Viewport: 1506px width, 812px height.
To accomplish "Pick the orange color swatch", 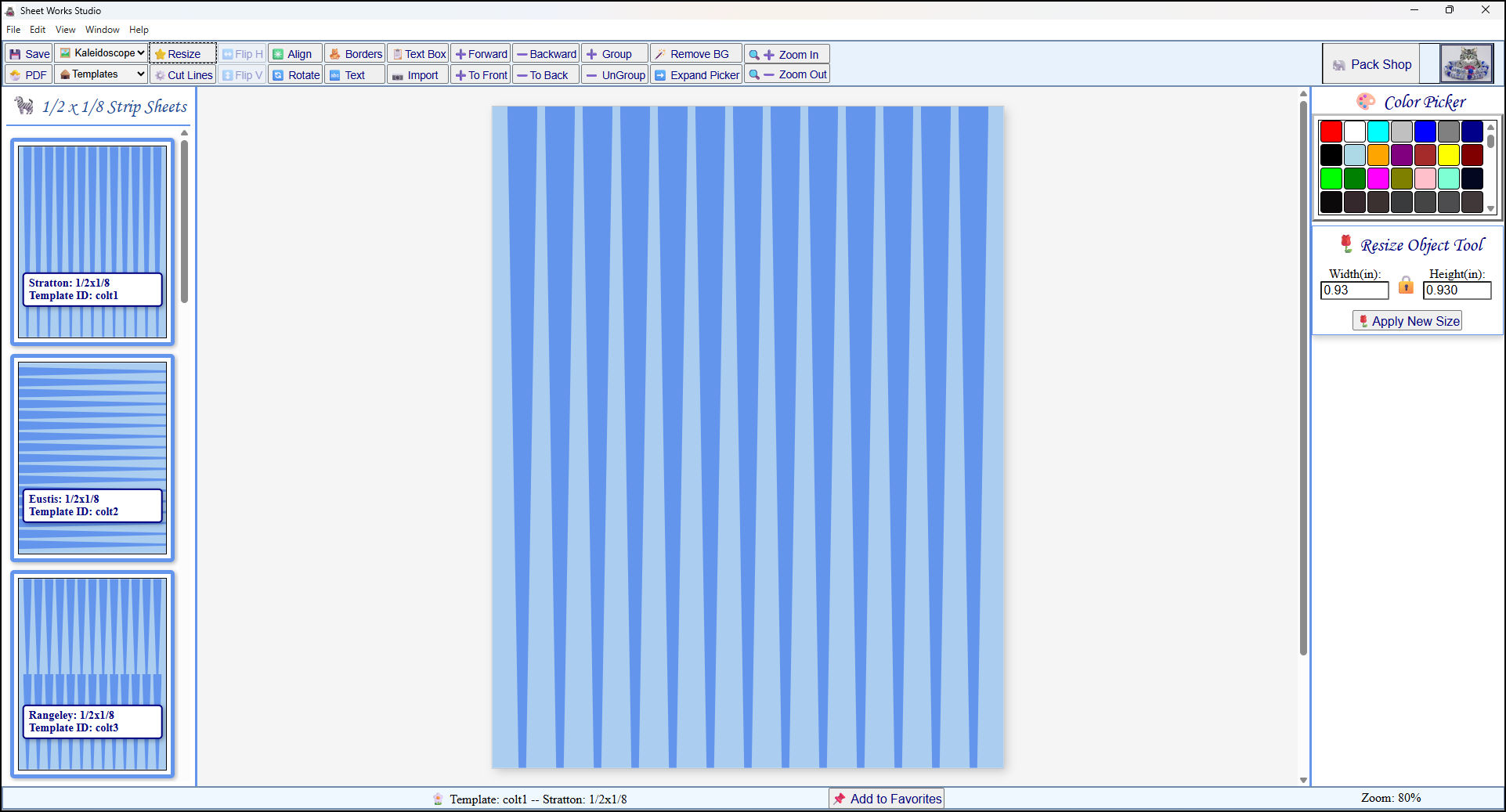I will pos(1378,155).
